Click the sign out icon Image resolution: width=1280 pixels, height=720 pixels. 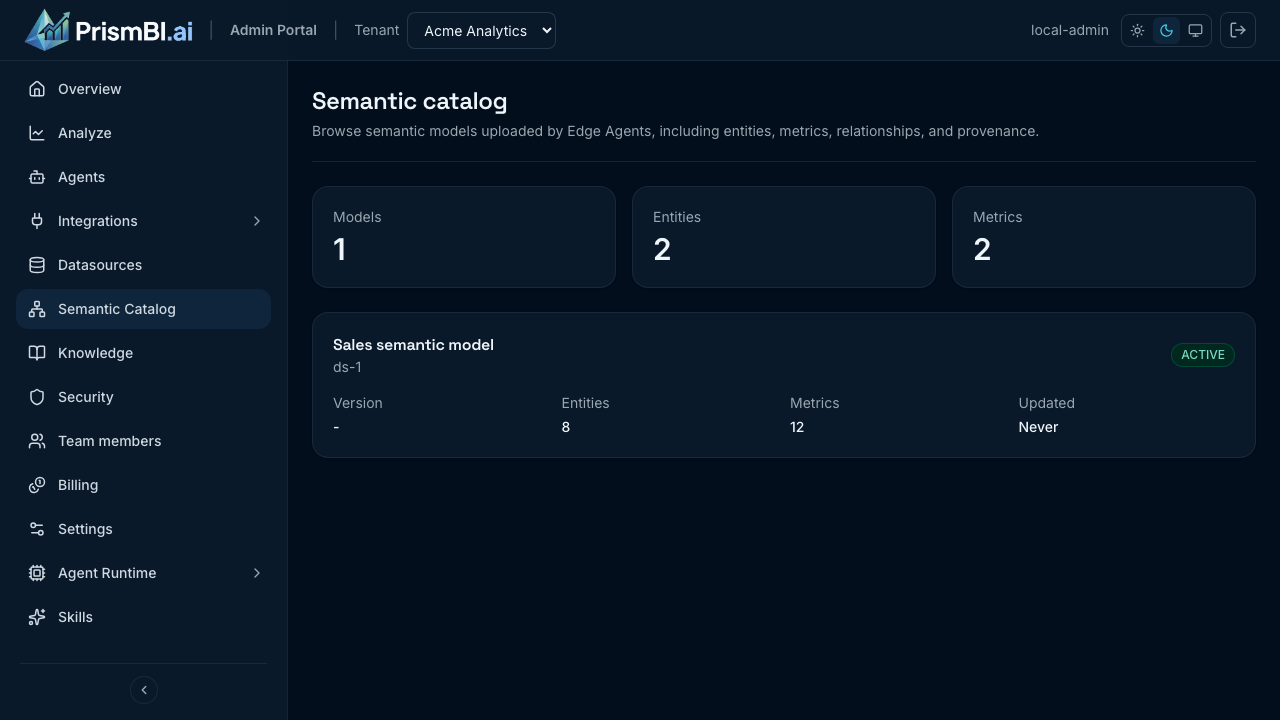click(x=1238, y=30)
